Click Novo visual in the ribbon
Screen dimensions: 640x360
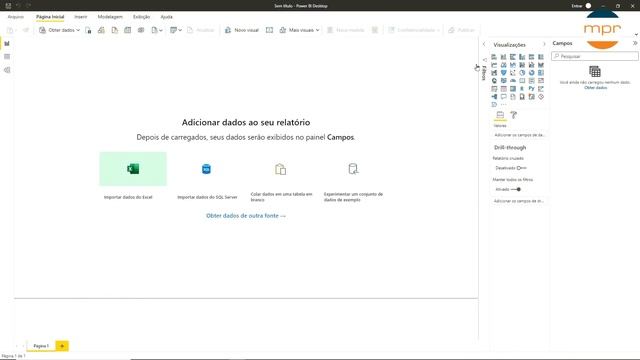[242, 30]
